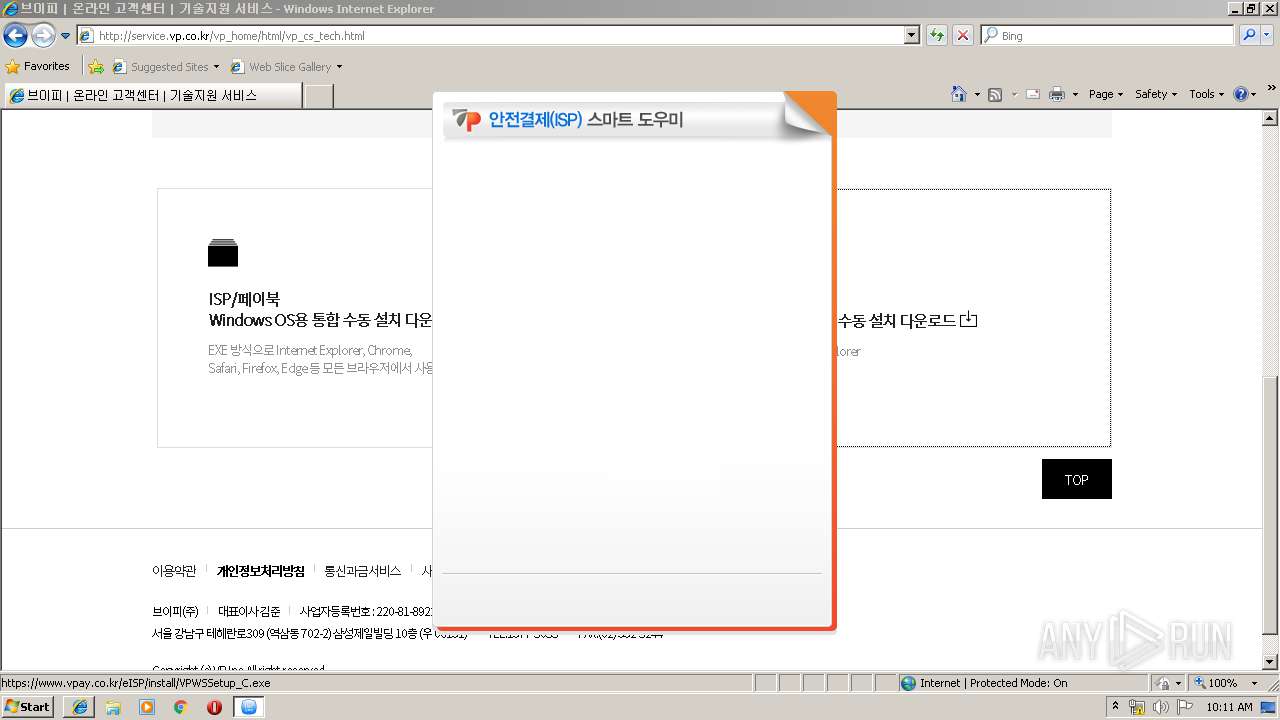
Task: Click the Read Mail envelope icon
Action: [1033, 94]
